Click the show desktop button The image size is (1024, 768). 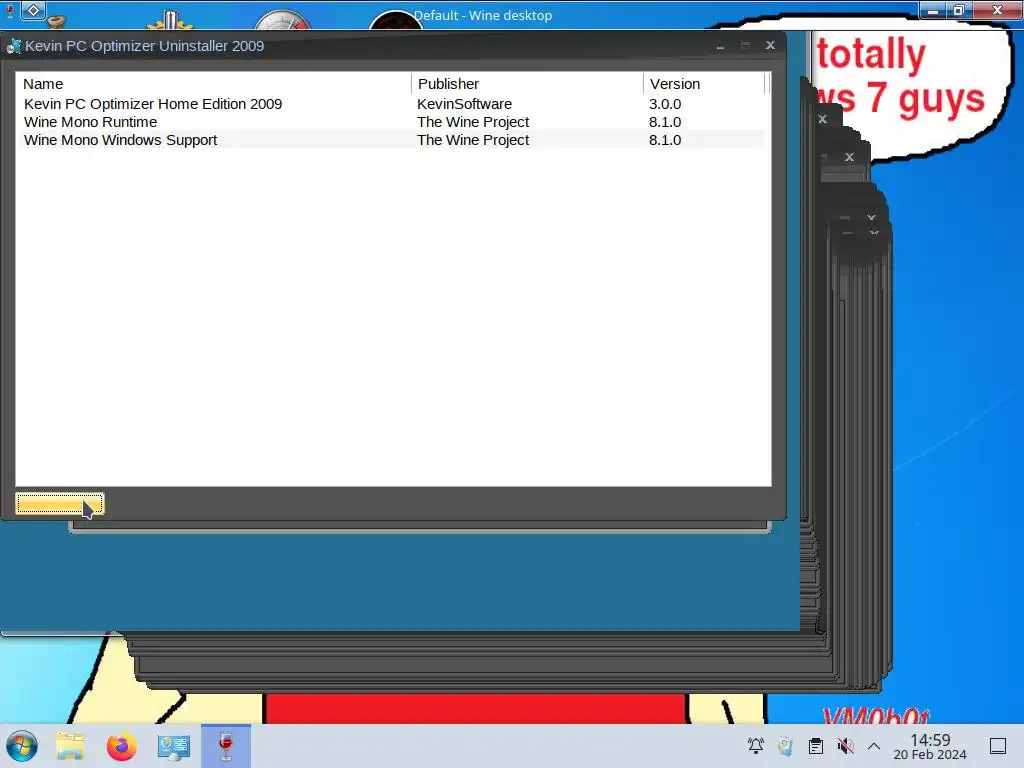(997, 746)
